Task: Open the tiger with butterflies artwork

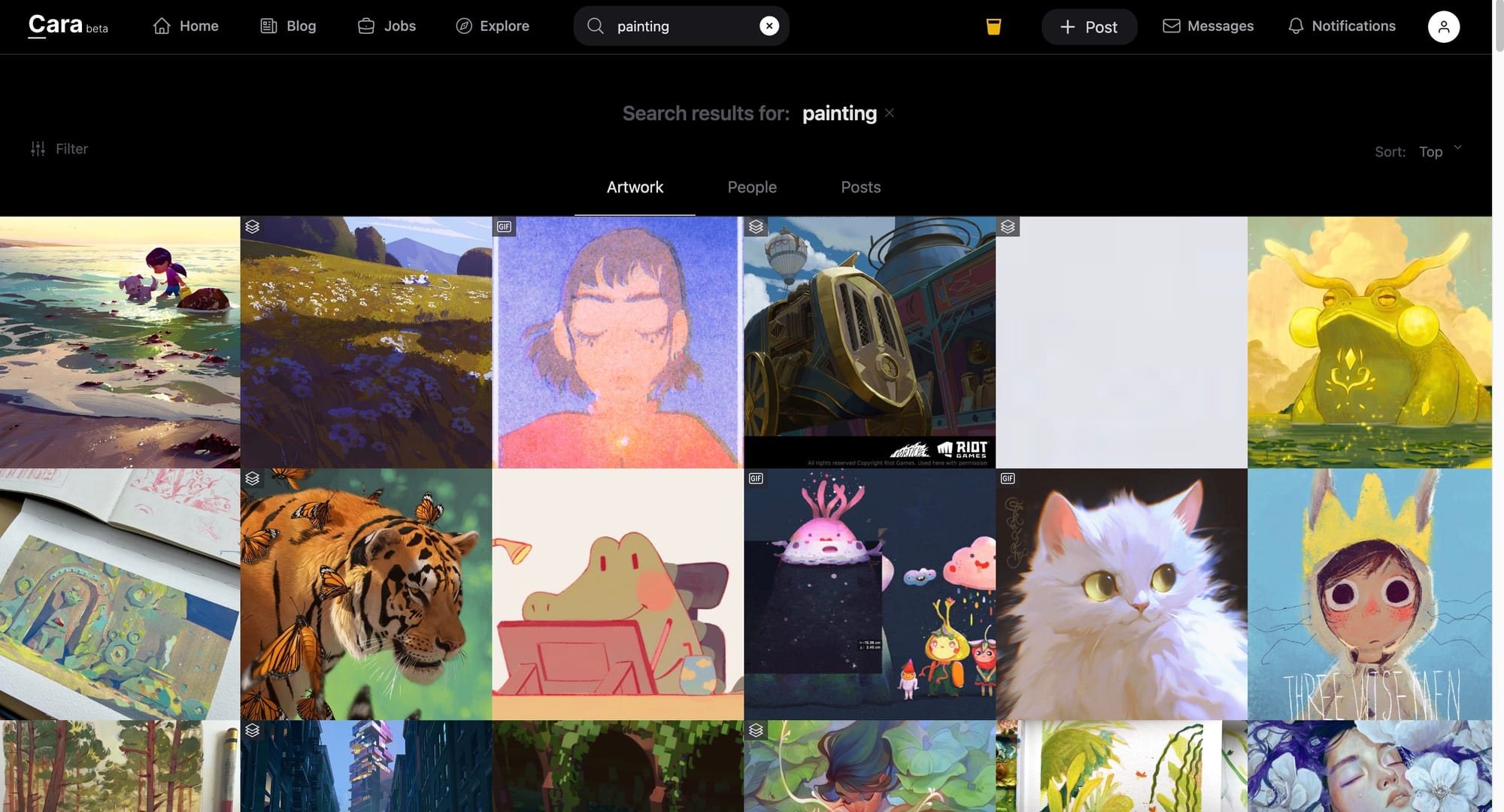Action: tap(366, 595)
